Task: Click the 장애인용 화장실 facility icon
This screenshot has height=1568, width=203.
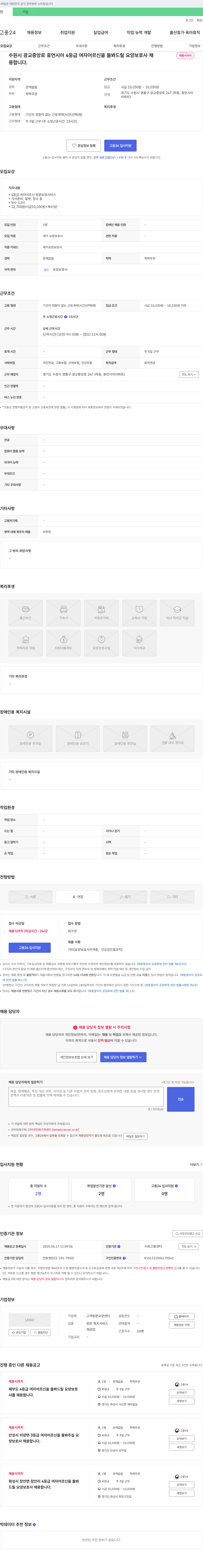Action: (x=125, y=738)
